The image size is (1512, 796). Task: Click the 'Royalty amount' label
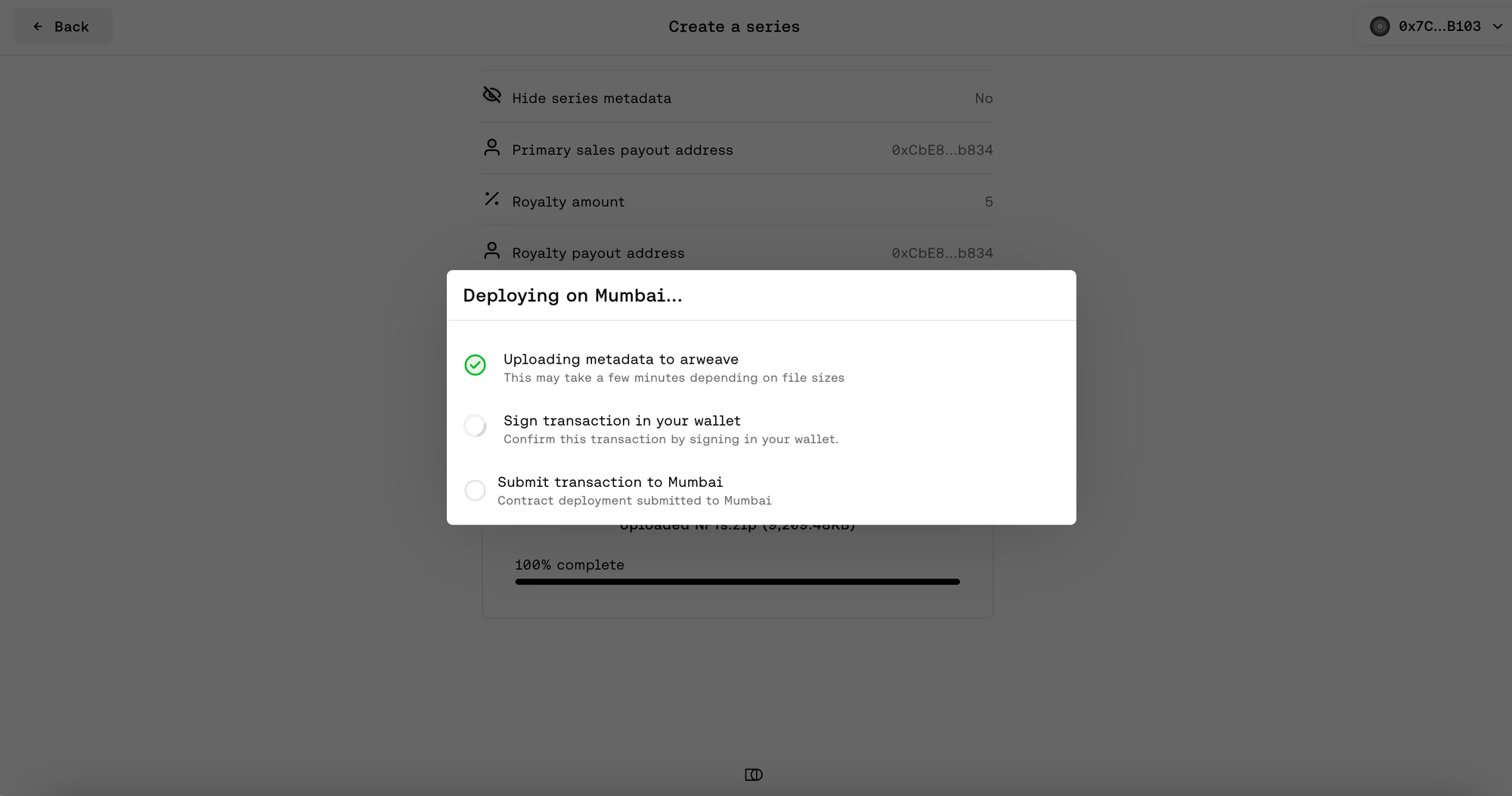pos(568,202)
